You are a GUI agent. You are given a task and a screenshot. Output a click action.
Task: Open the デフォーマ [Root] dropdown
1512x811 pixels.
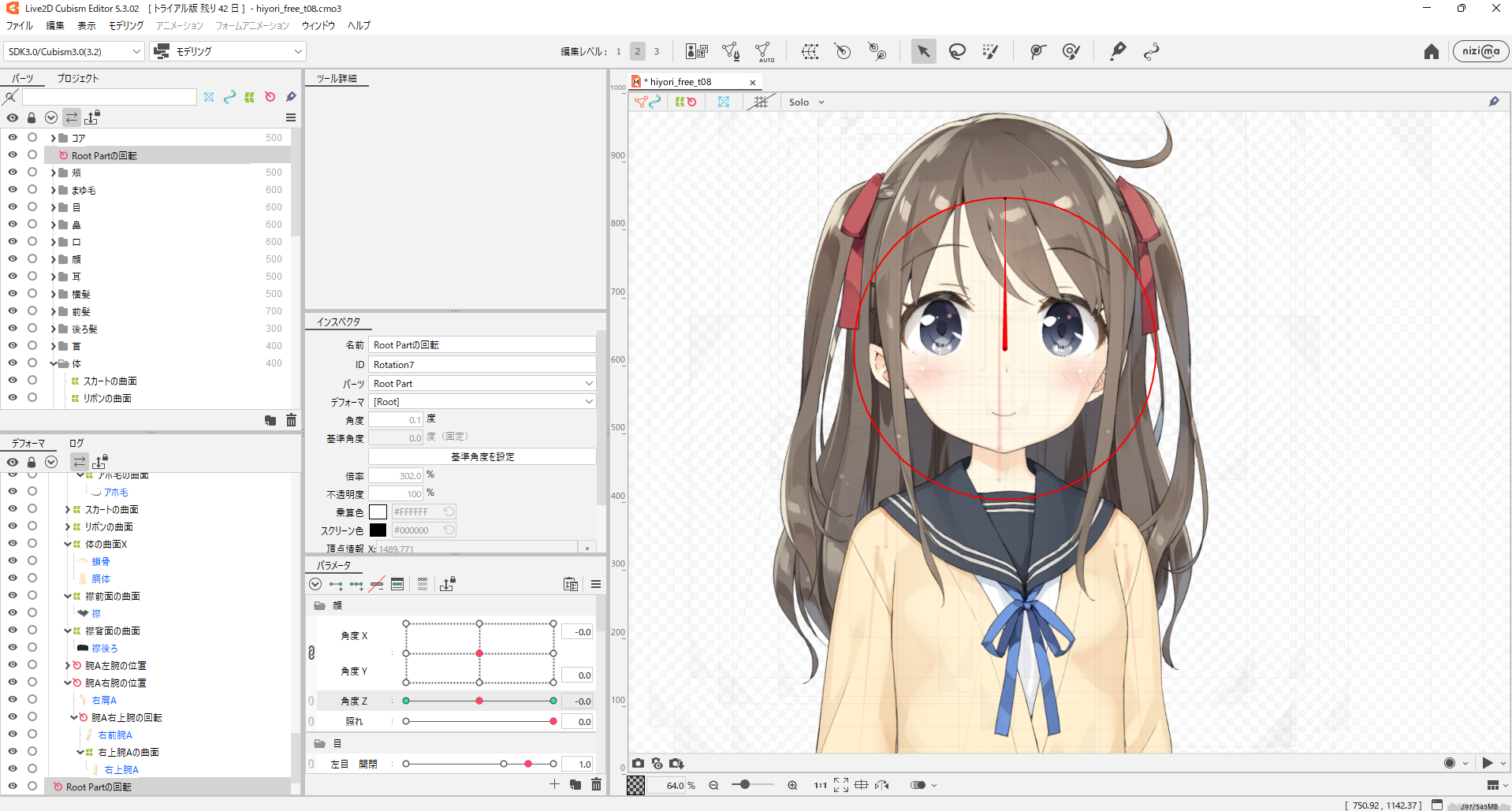(482, 401)
